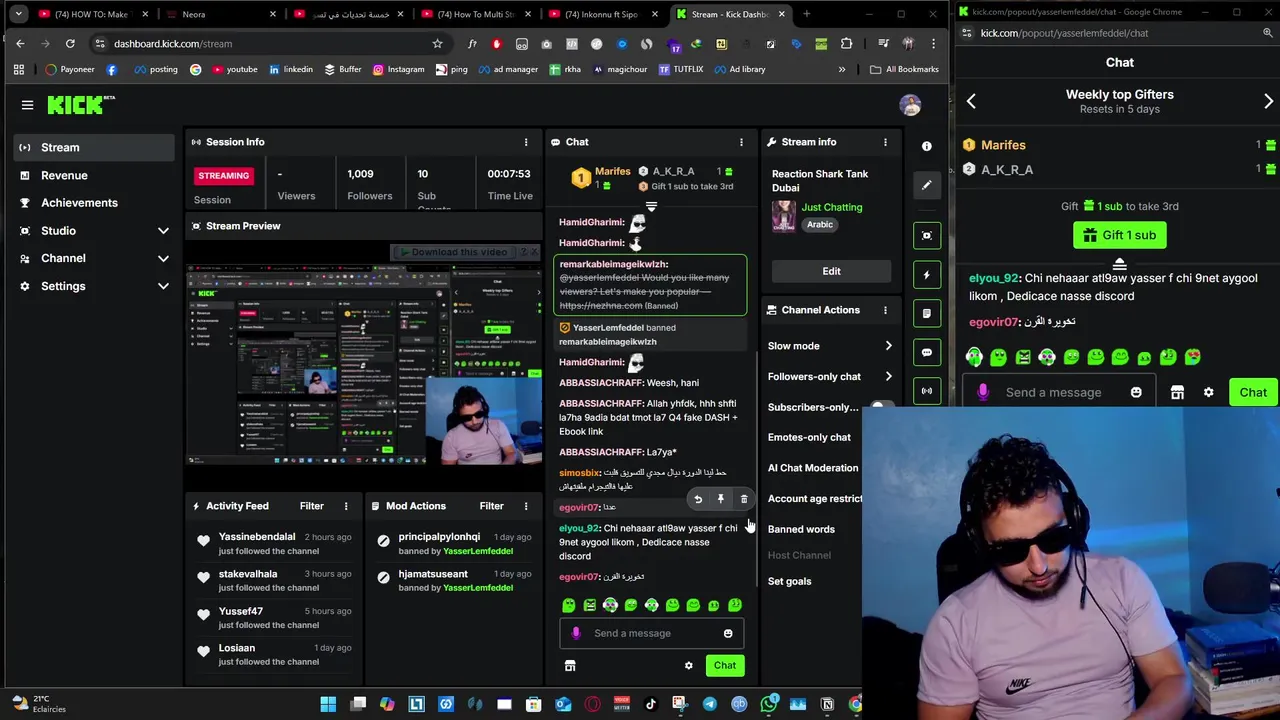Image resolution: width=1280 pixels, height=720 pixels.
Task: Bookmark this page with star icon
Action: (437, 44)
